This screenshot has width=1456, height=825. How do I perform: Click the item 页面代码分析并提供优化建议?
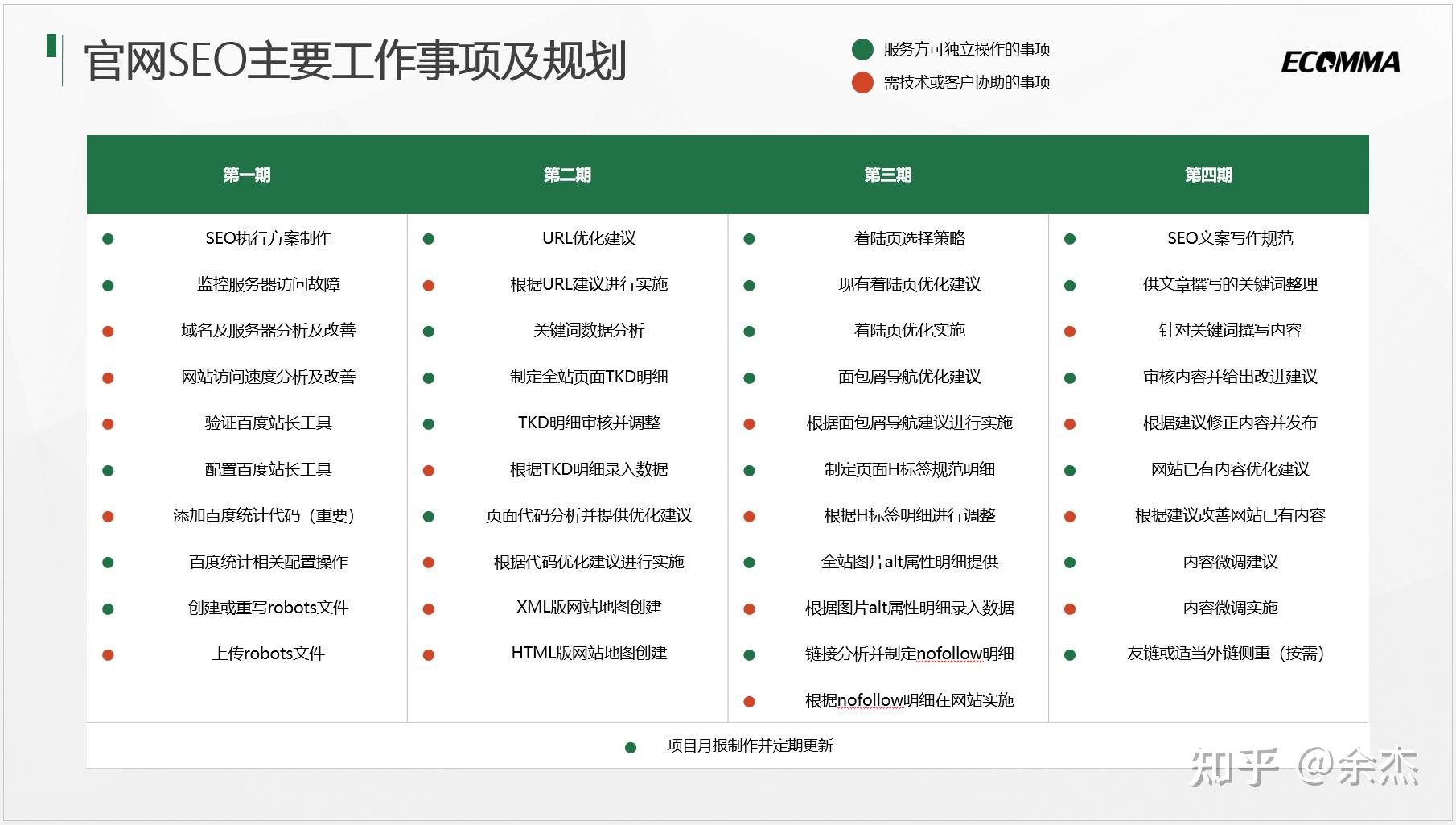590,515
